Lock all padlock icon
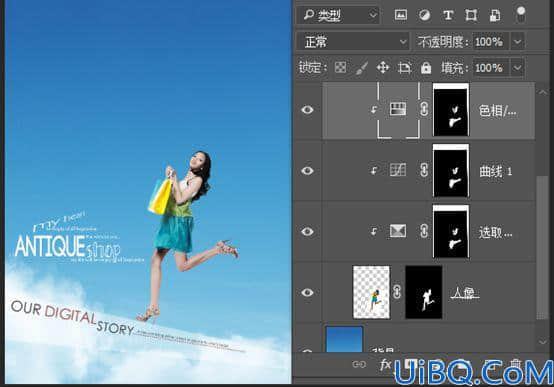Viewport: 554px width, 387px height. click(x=426, y=68)
